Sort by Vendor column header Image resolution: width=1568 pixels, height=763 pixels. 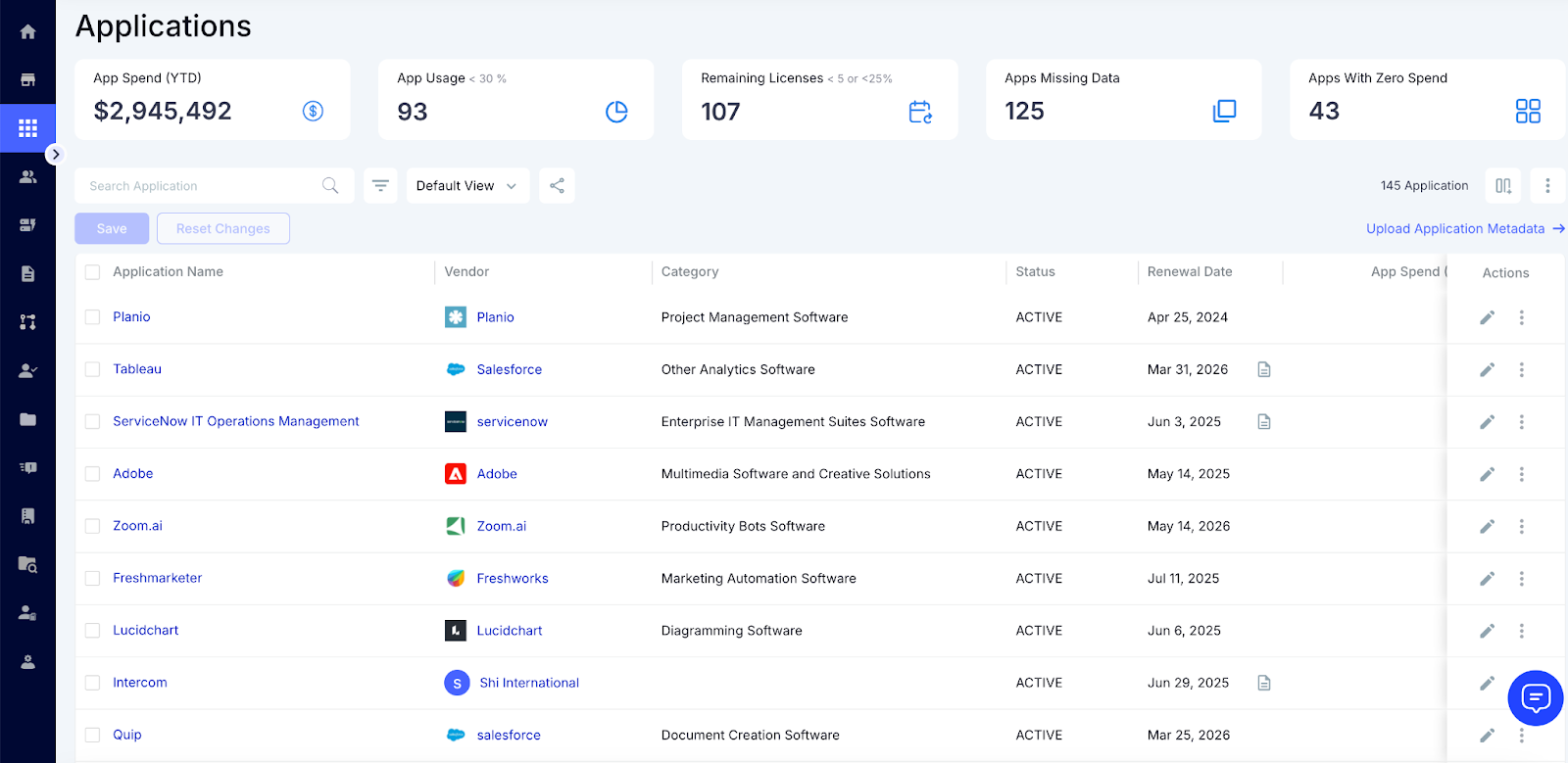(x=466, y=271)
